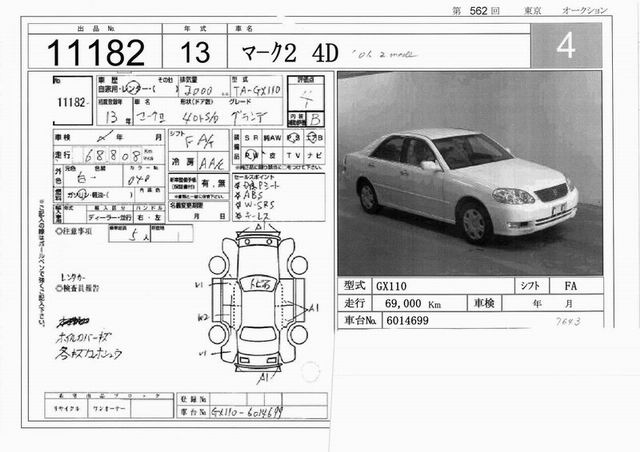Click the W-SRS sales point entry
Image resolution: width=640 pixels, height=452 pixels.
point(254,205)
